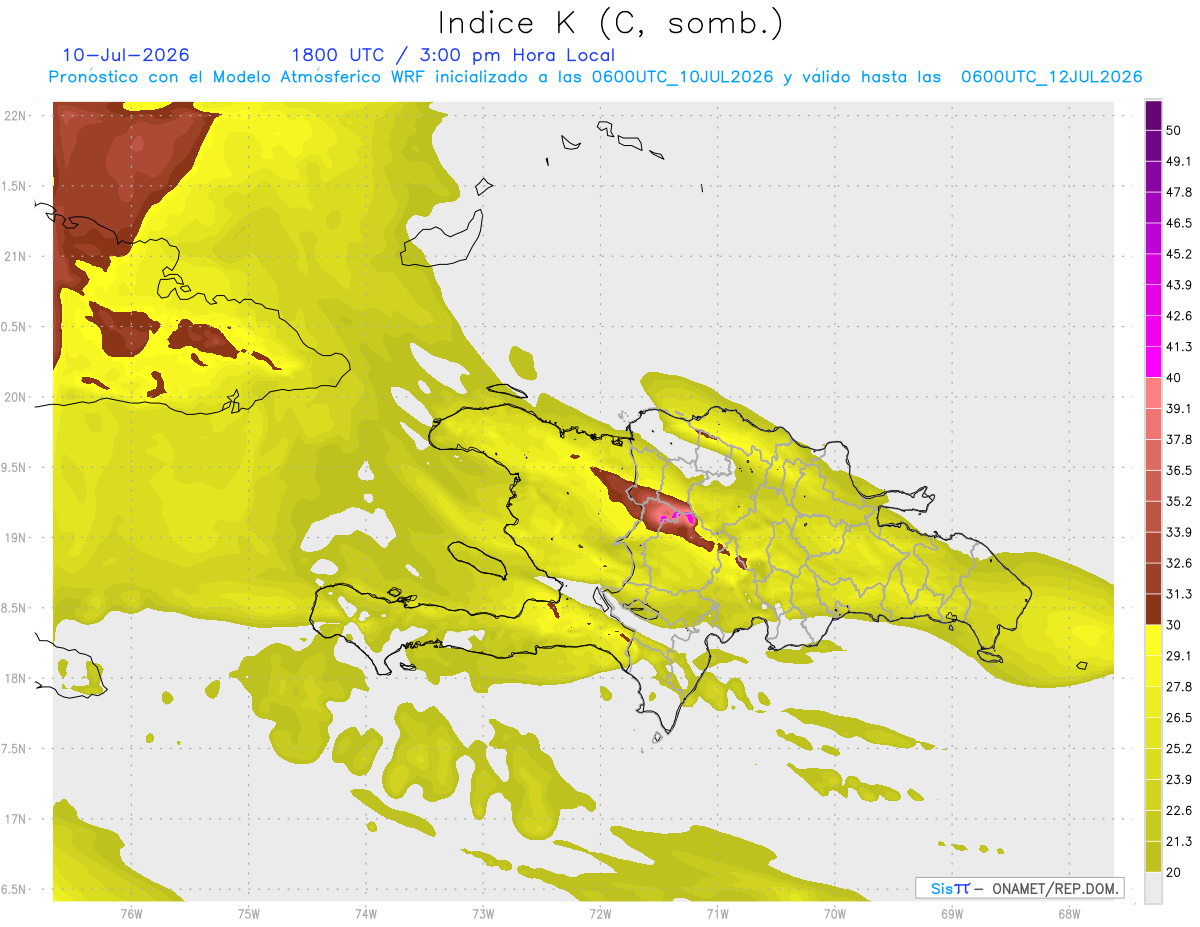Click the "17N" latitude label

pyautogui.click(x=17, y=819)
